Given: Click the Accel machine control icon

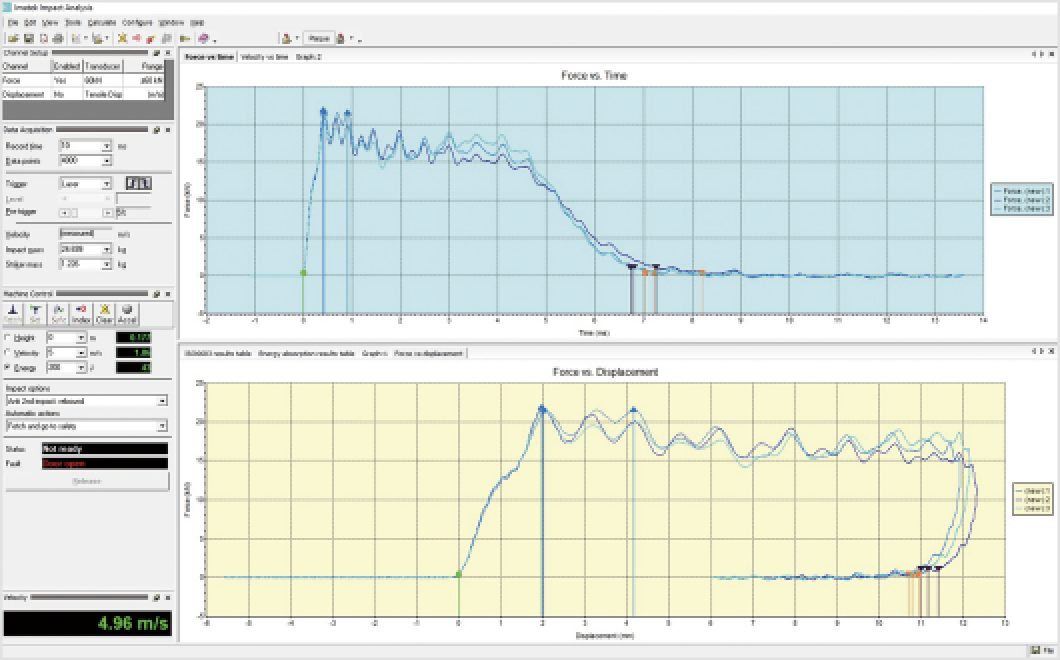Looking at the screenshot, I should point(128,313).
